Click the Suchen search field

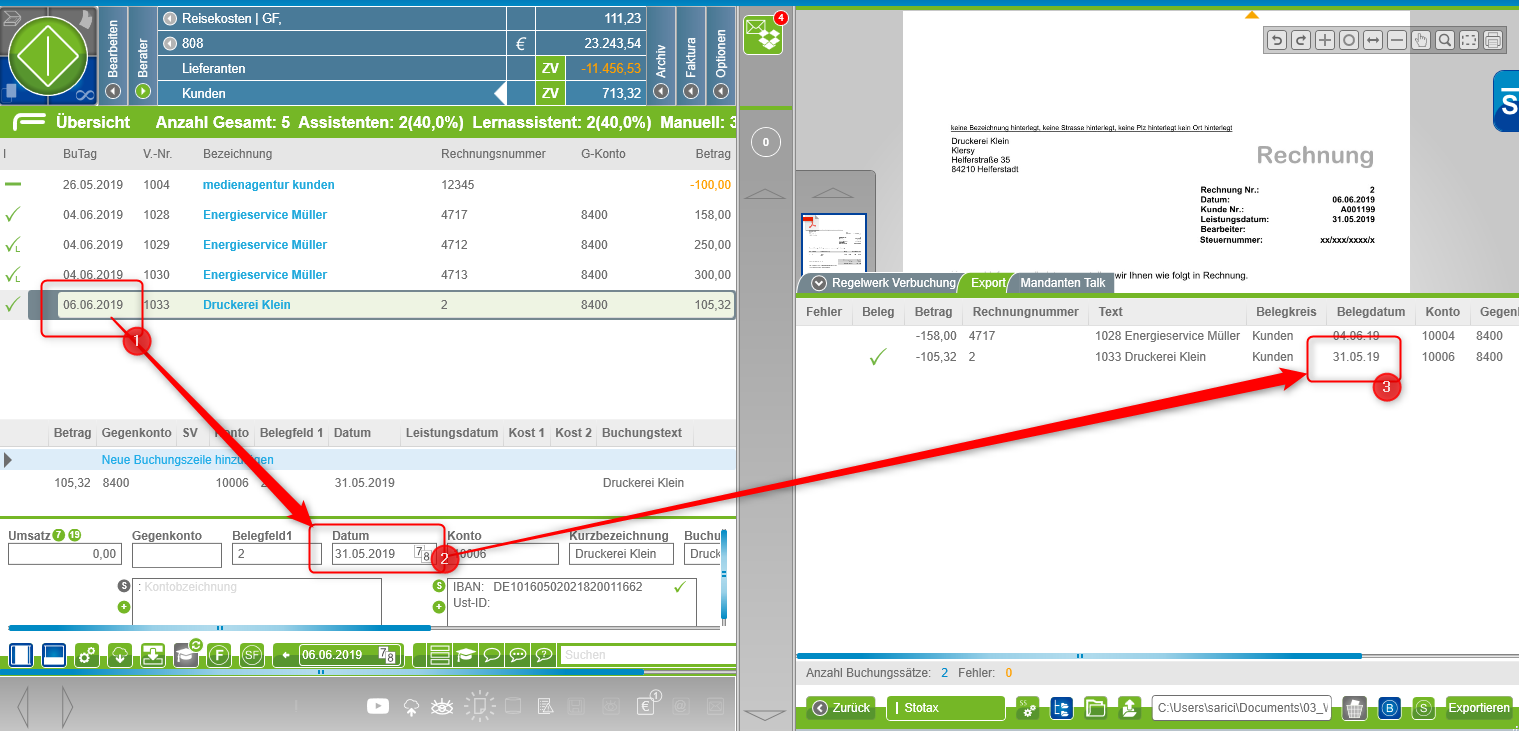pos(646,655)
